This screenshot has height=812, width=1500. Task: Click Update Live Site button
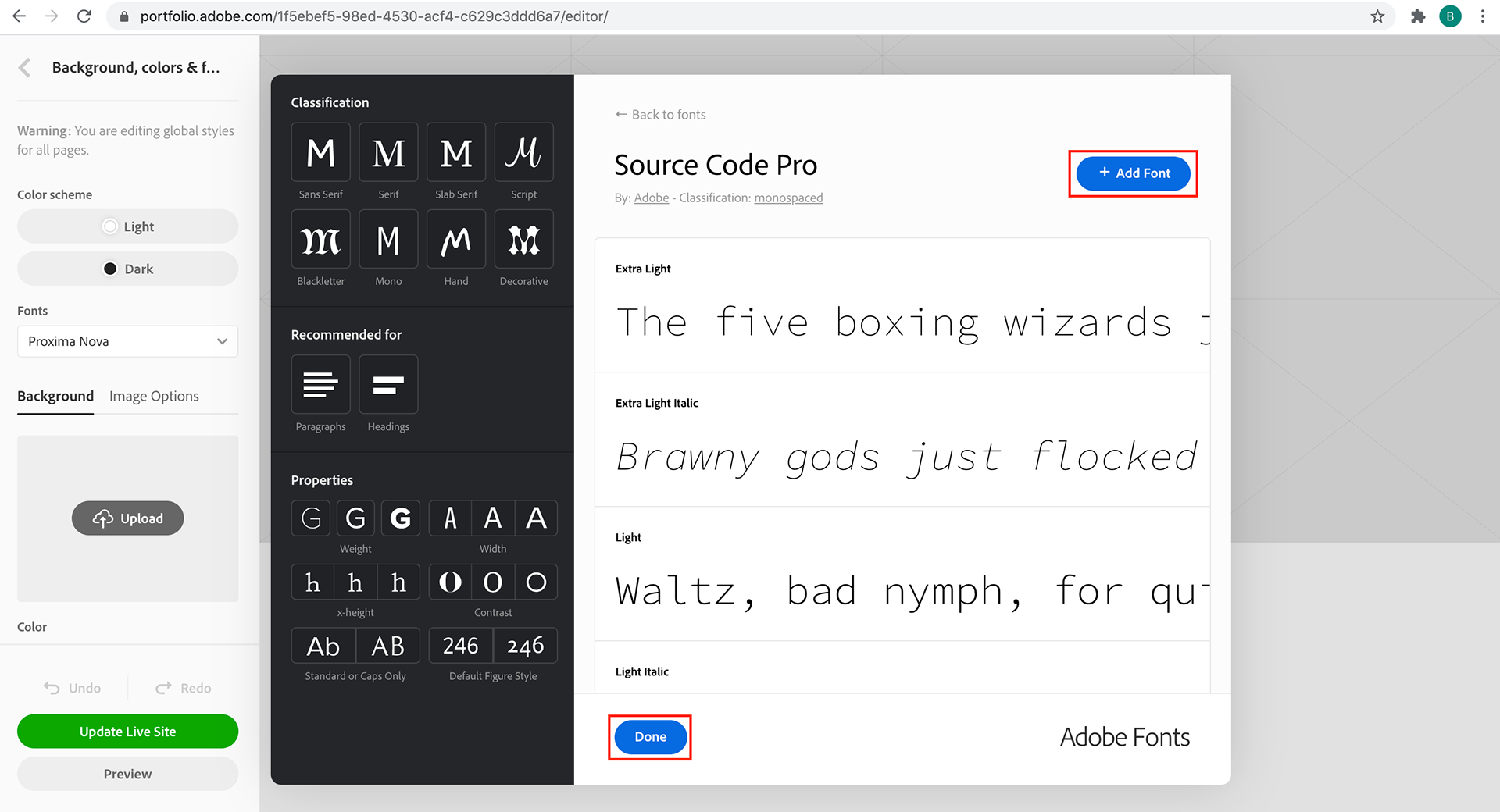coord(127,732)
